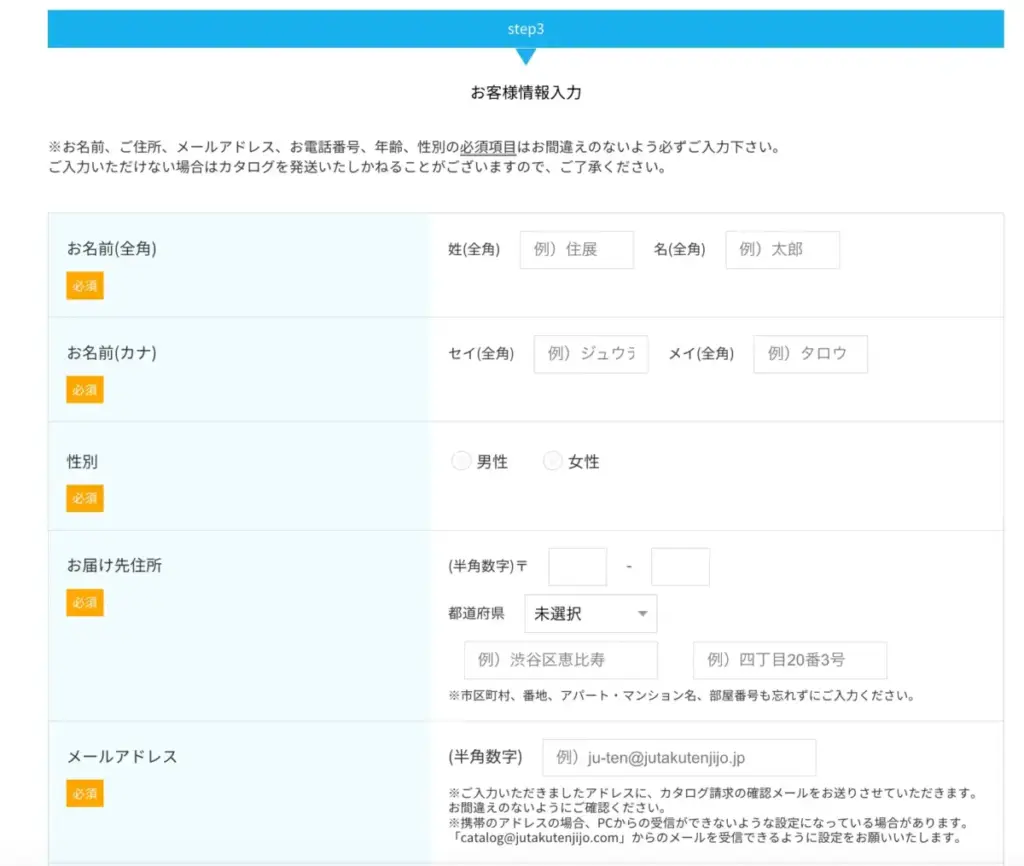Click the step3 progress bar header
The width and height of the screenshot is (1024, 866).
pyautogui.click(x=526, y=29)
